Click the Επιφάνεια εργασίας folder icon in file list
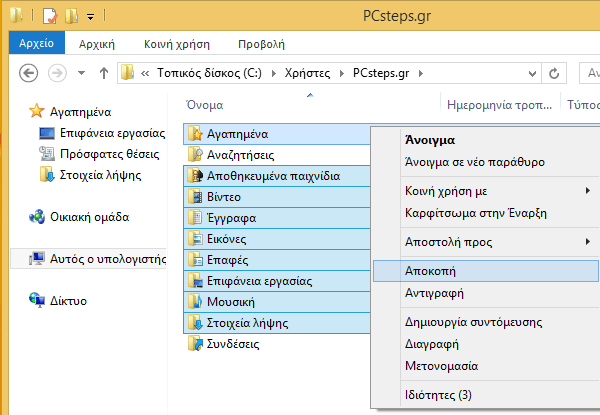 click(195, 281)
